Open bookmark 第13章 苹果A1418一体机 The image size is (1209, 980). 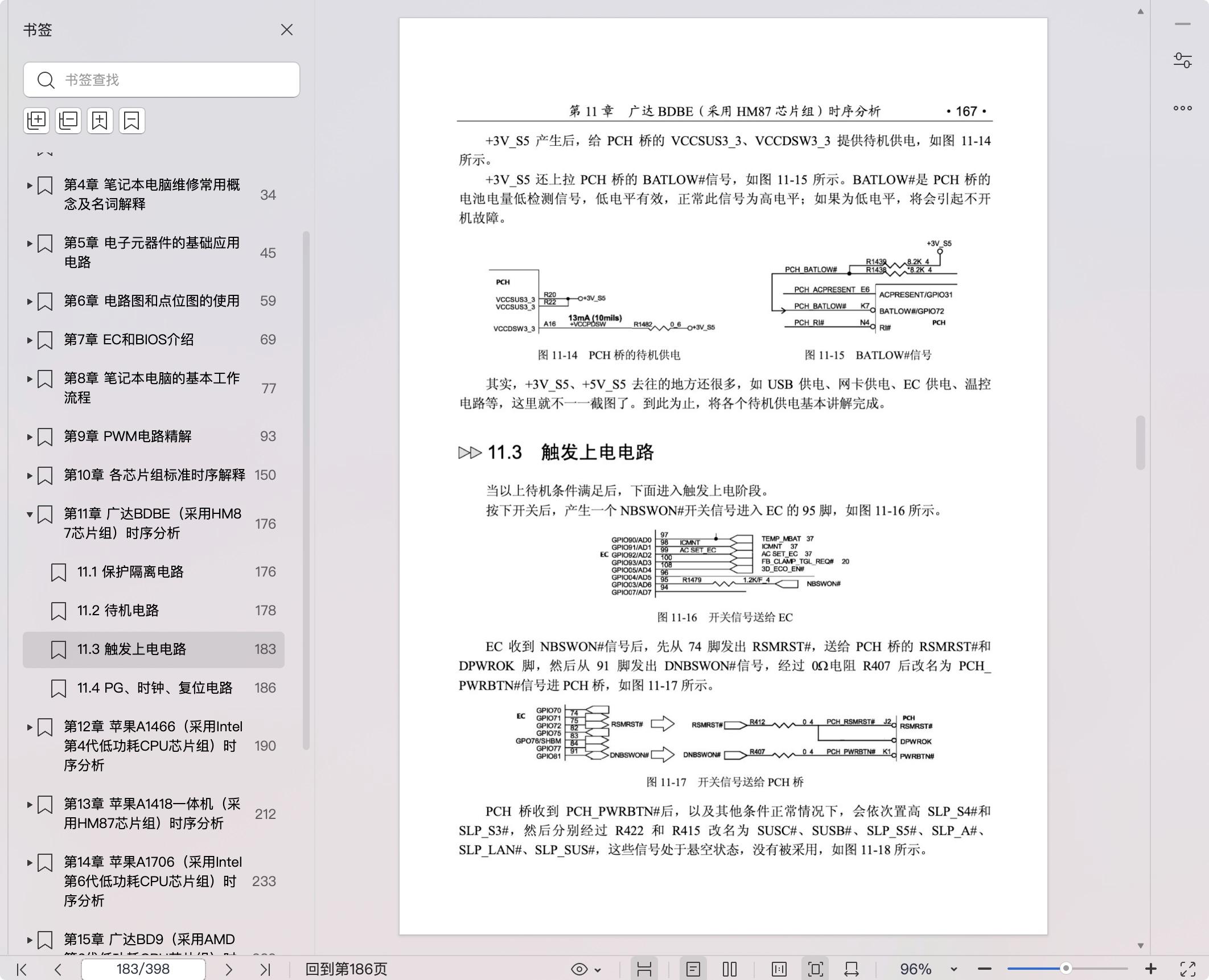click(152, 814)
